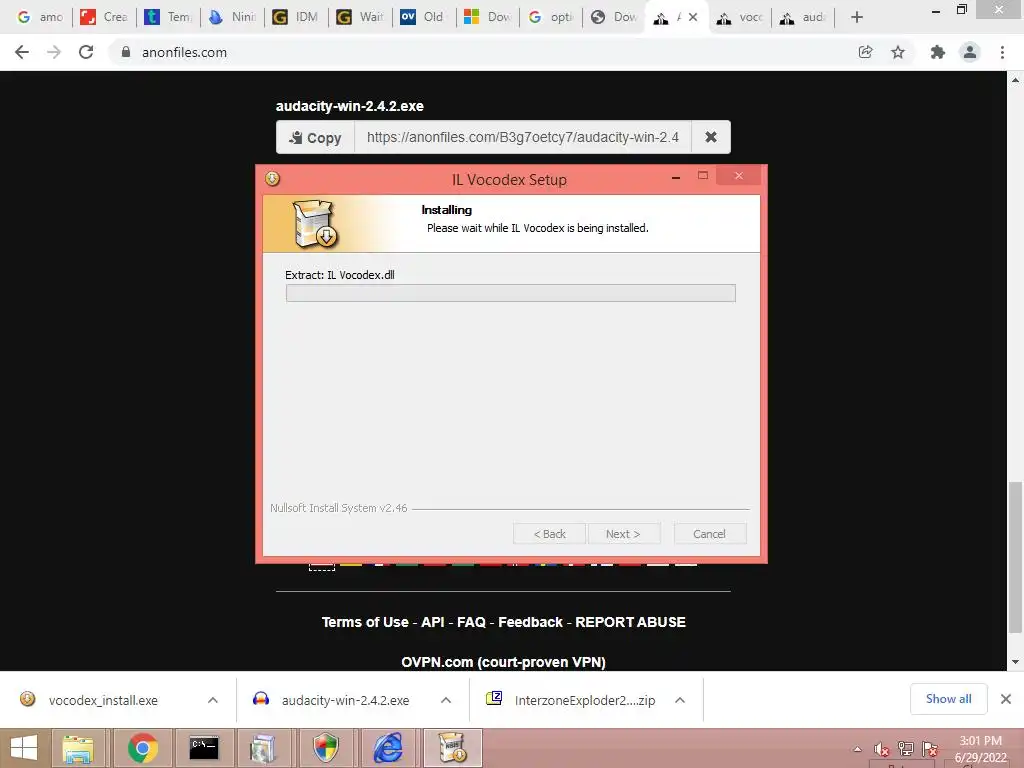Expand InterzoneExploder2 zip download options arrow
The height and width of the screenshot is (768, 1024).
(680, 700)
